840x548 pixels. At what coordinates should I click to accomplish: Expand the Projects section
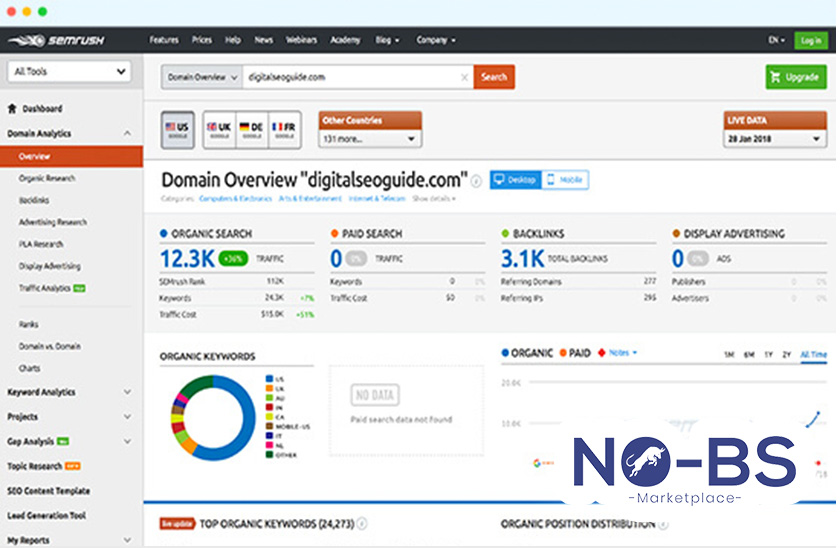click(127, 416)
